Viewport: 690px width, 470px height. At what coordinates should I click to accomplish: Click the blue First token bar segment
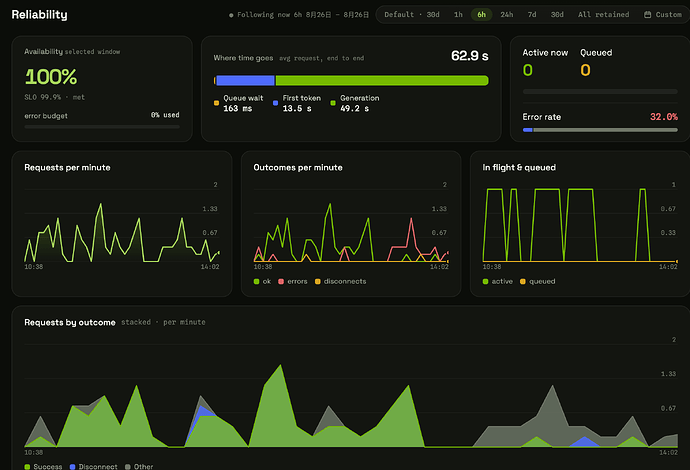click(245, 81)
